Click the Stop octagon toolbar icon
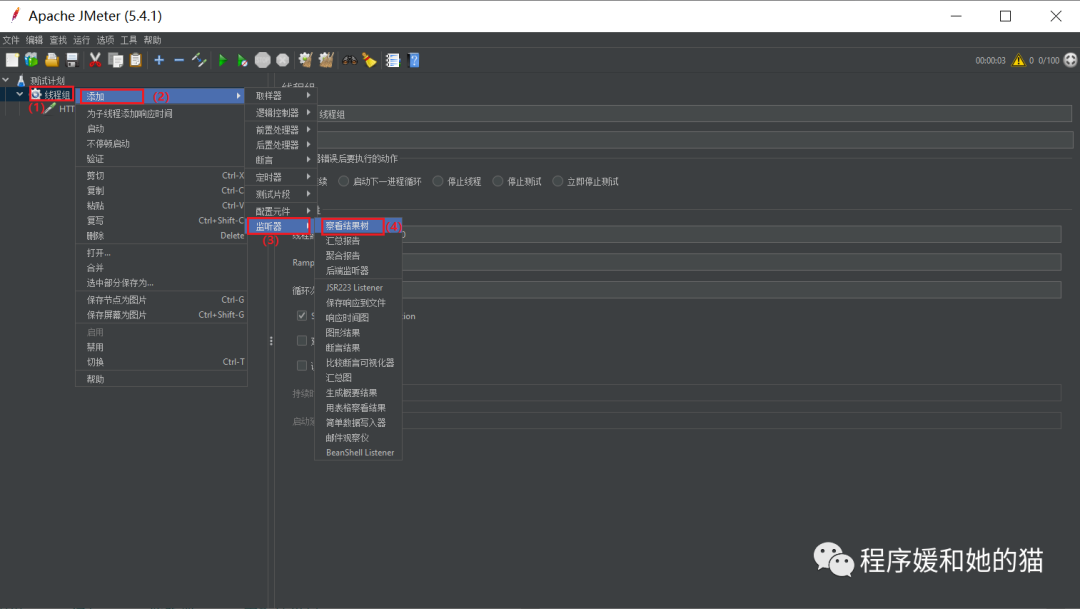The height and width of the screenshot is (609, 1080). click(262, 61)
